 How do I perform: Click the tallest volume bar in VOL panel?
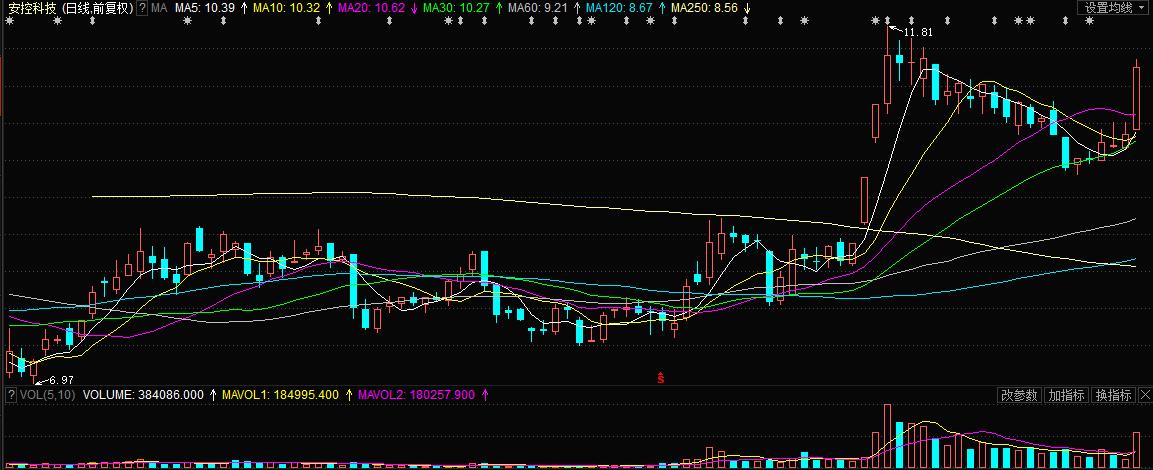coord(888,435)
